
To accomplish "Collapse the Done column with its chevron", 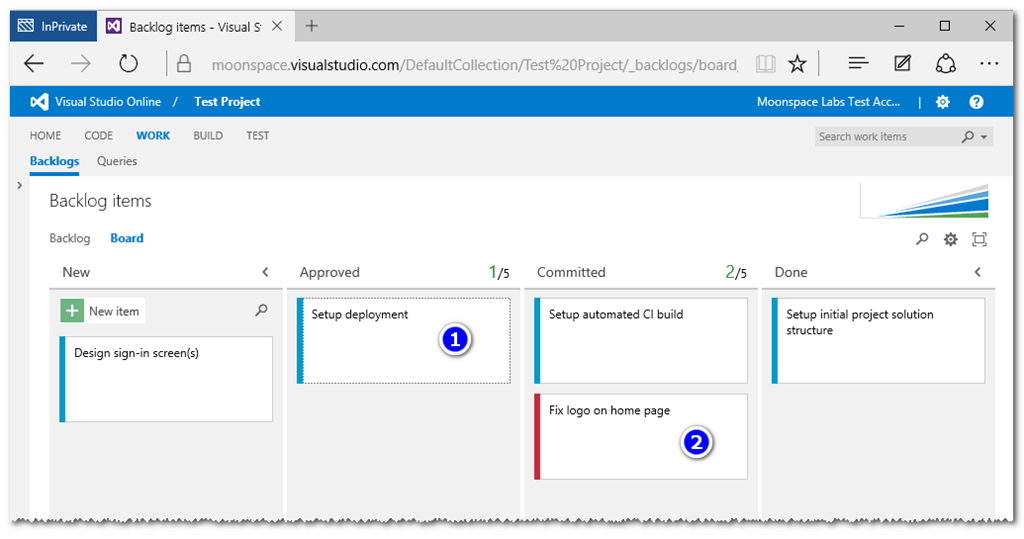I will coord(978,272).
